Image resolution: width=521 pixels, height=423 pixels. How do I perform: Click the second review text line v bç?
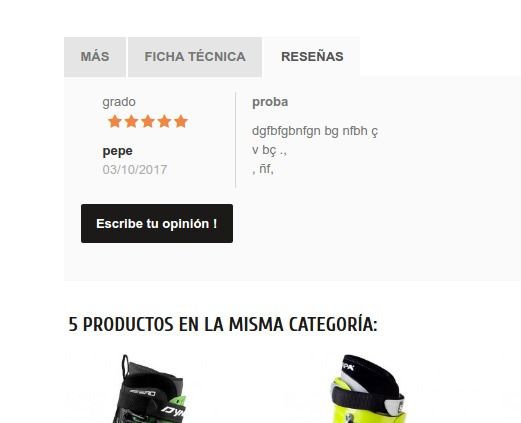pyautogui.click(x=269, y=150)
